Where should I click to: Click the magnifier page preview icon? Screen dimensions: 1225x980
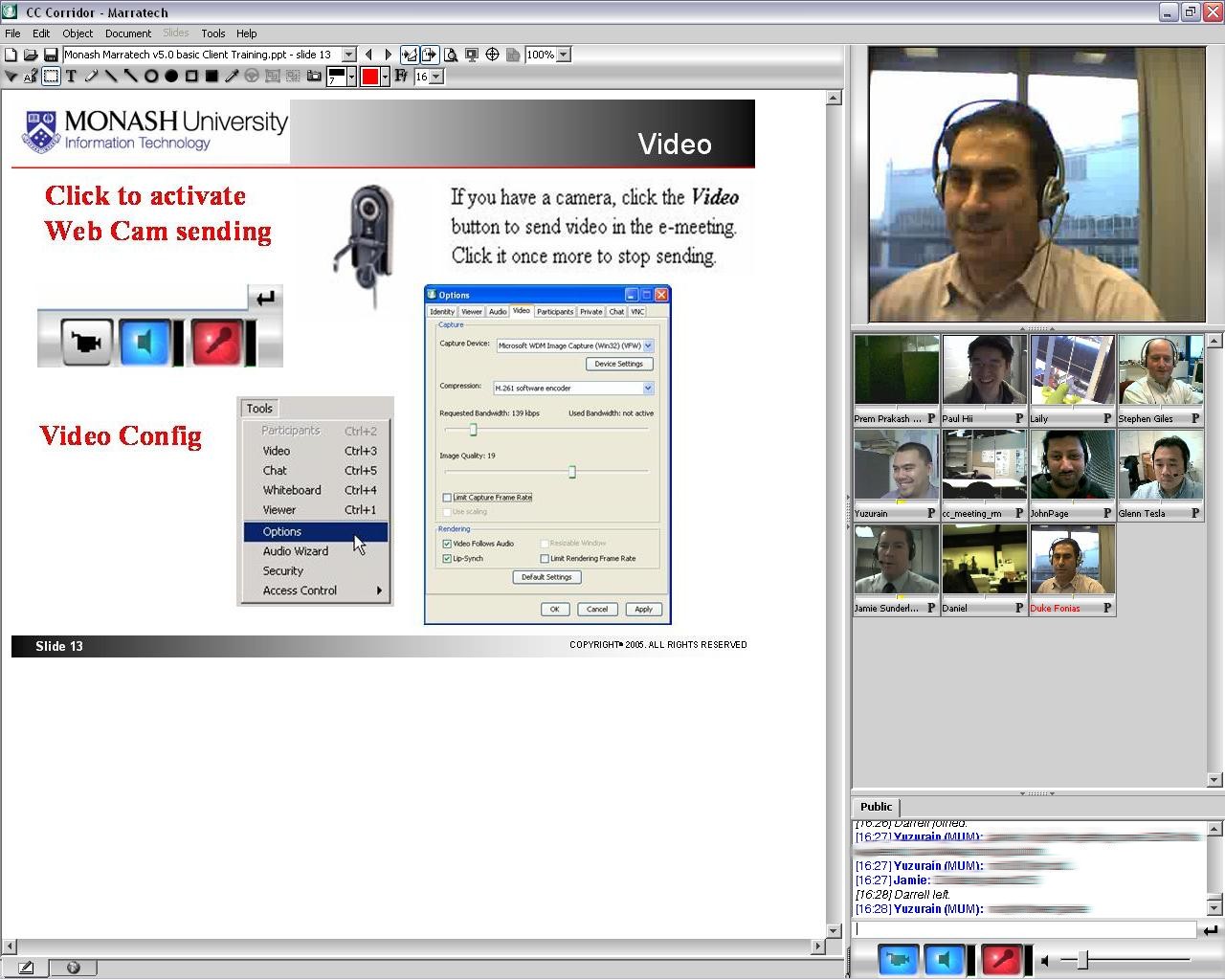click(x=451, y=55)
